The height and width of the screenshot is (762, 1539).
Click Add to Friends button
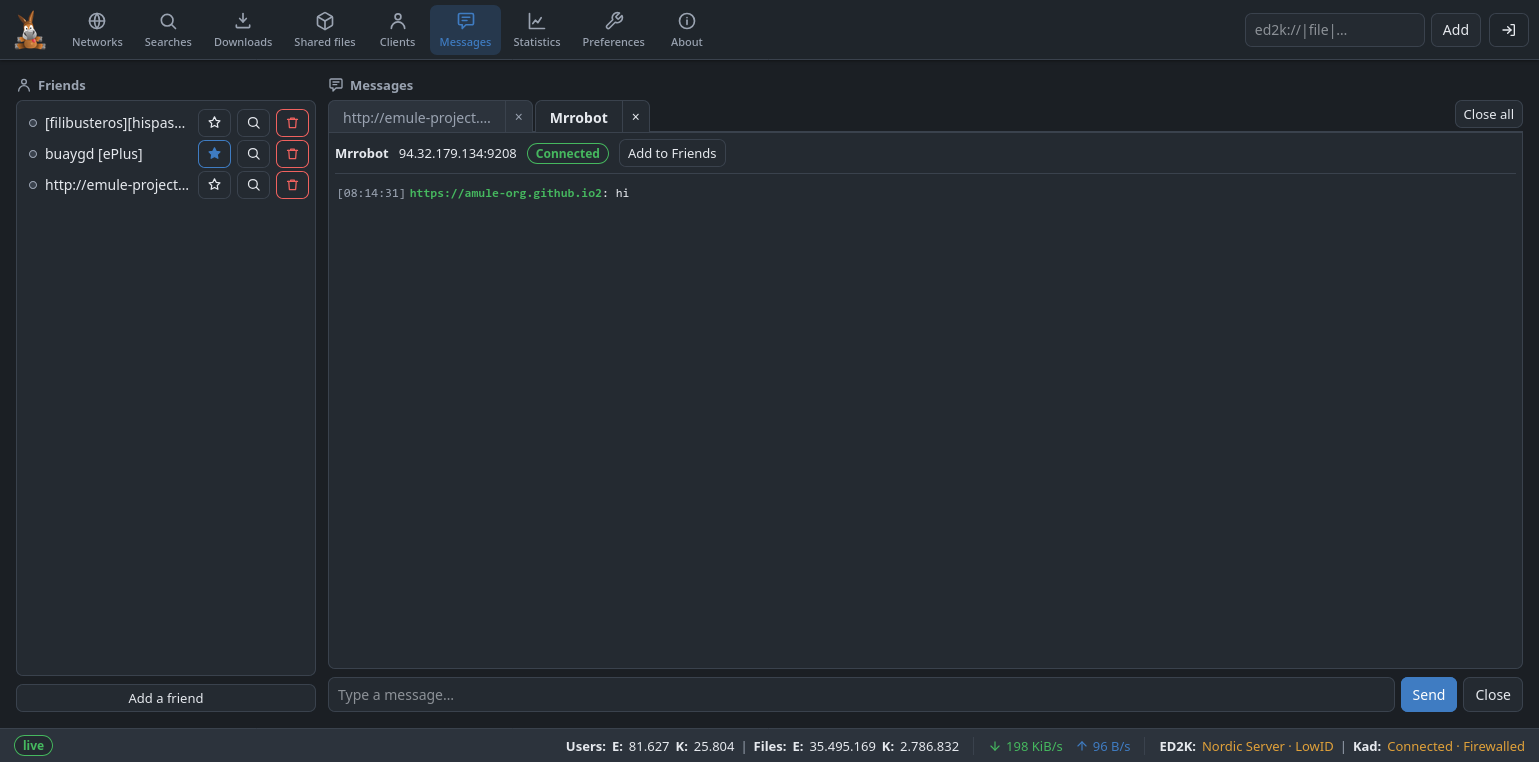(672, 153)
